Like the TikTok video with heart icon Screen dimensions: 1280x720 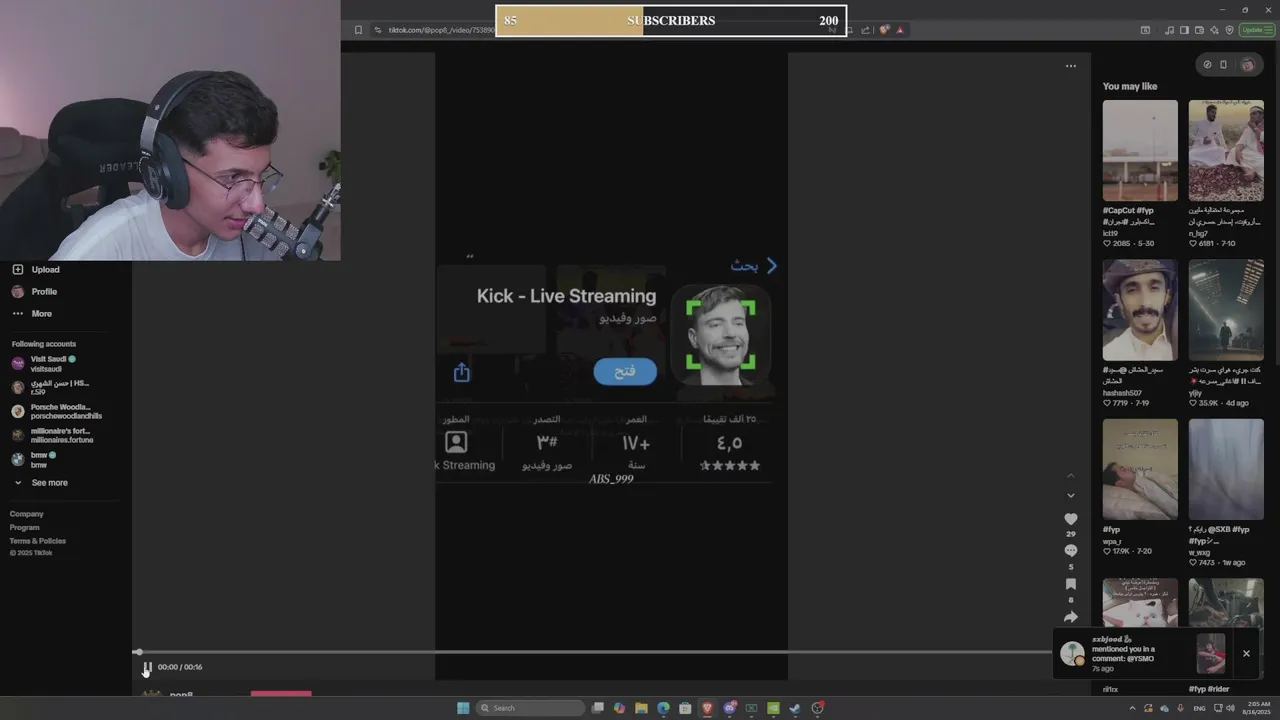(x=1071, y=519)
